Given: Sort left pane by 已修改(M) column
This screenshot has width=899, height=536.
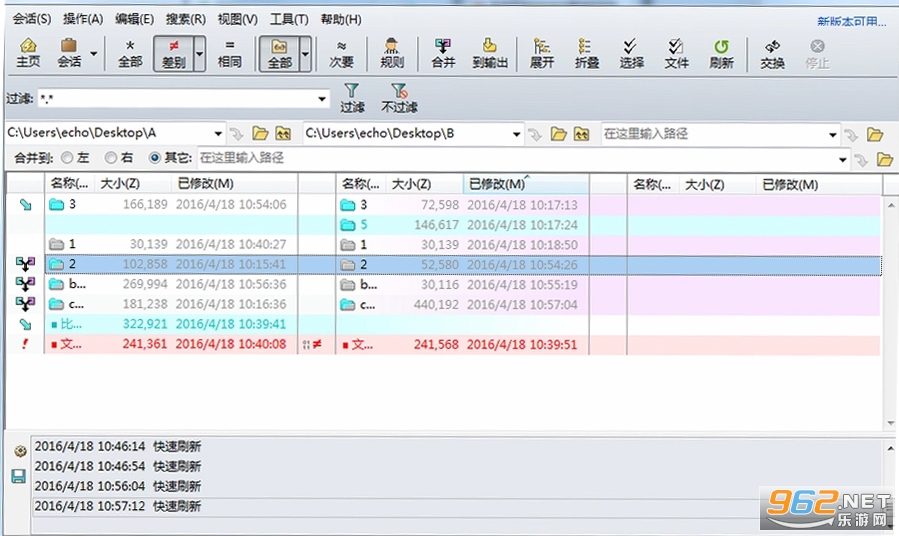Looking at the screenshot, I should click(234, 183).
